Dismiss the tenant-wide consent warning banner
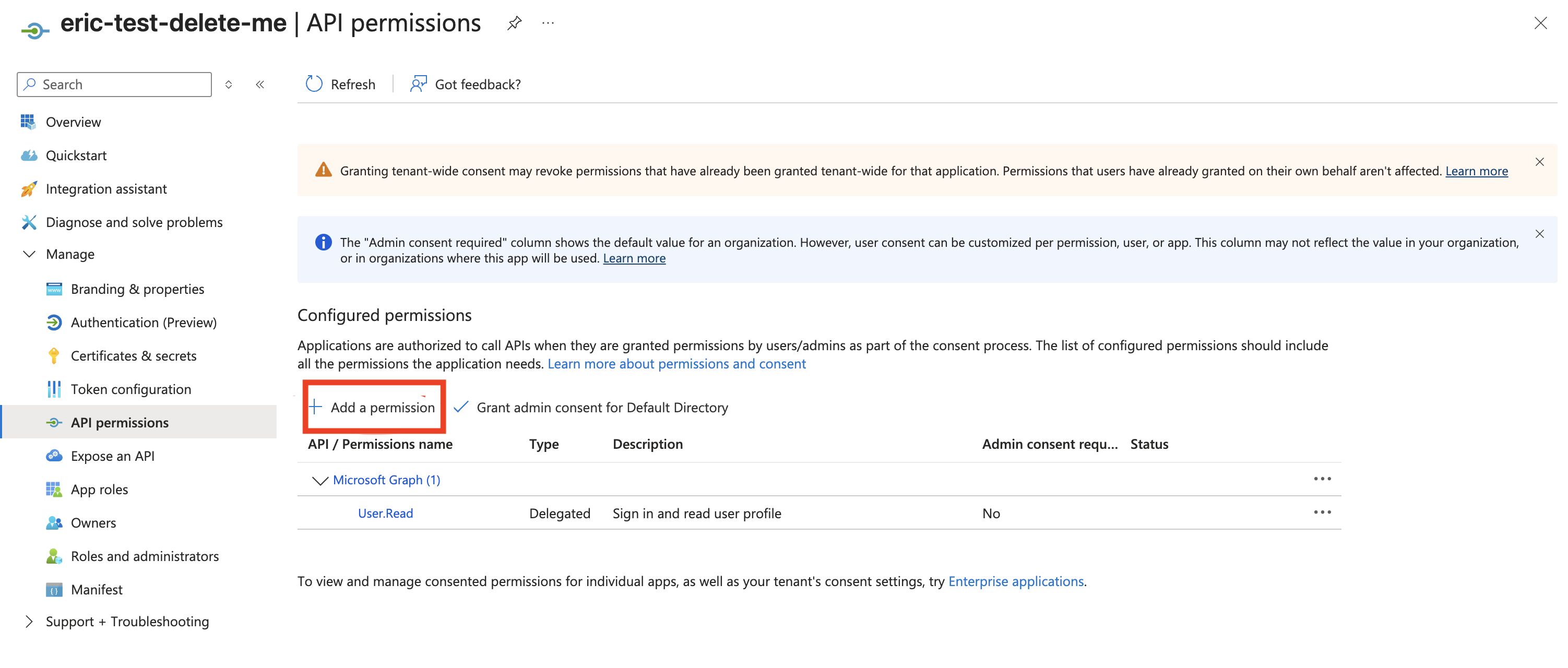 (1540, 162)
